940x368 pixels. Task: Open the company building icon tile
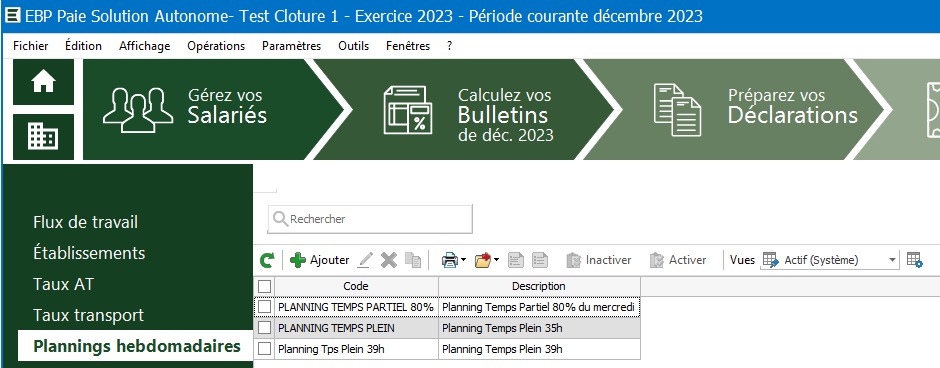tap(44, 137)
